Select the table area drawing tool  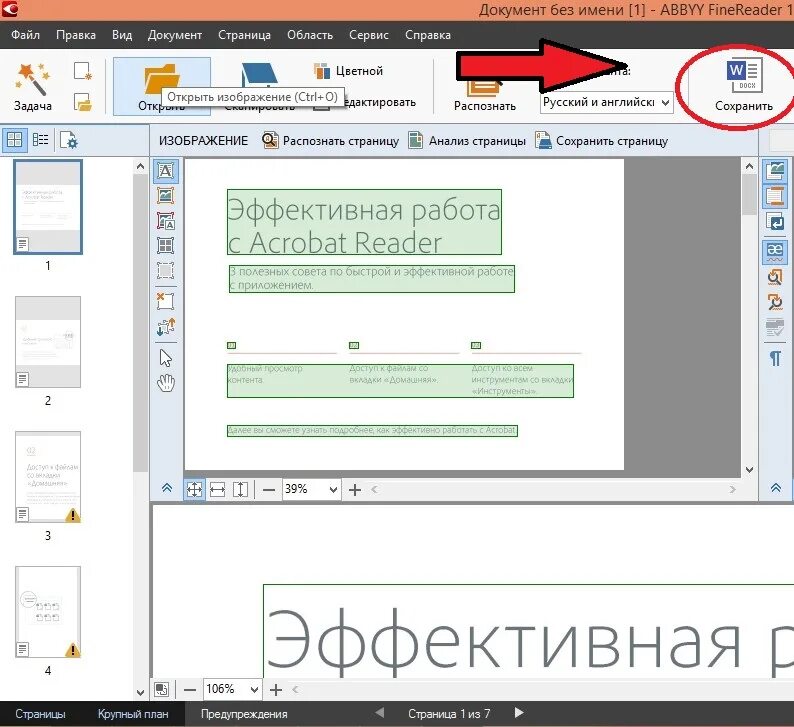(166, 246)
